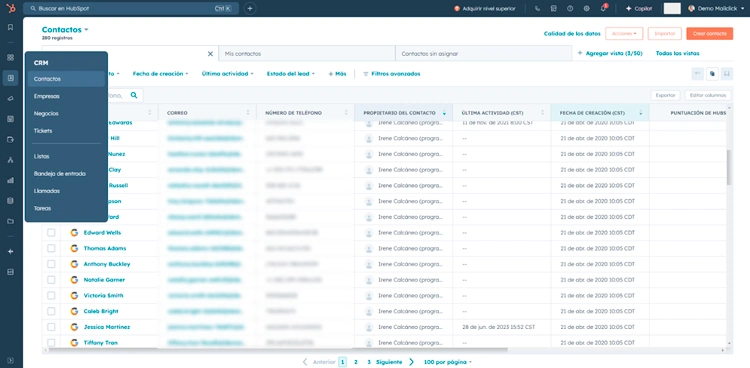The image size is (750, 368).
Task: Select the Natalie Garner row checkbox
Action: pos(51,280)
